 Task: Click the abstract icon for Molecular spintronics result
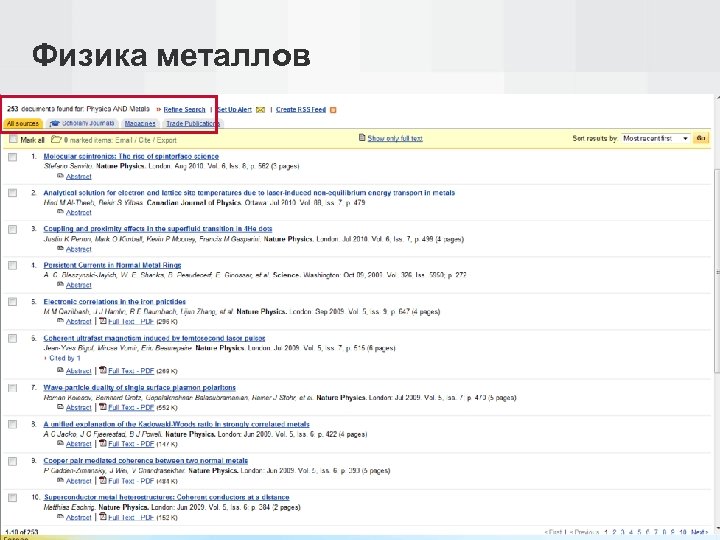(x=60, y=176)
